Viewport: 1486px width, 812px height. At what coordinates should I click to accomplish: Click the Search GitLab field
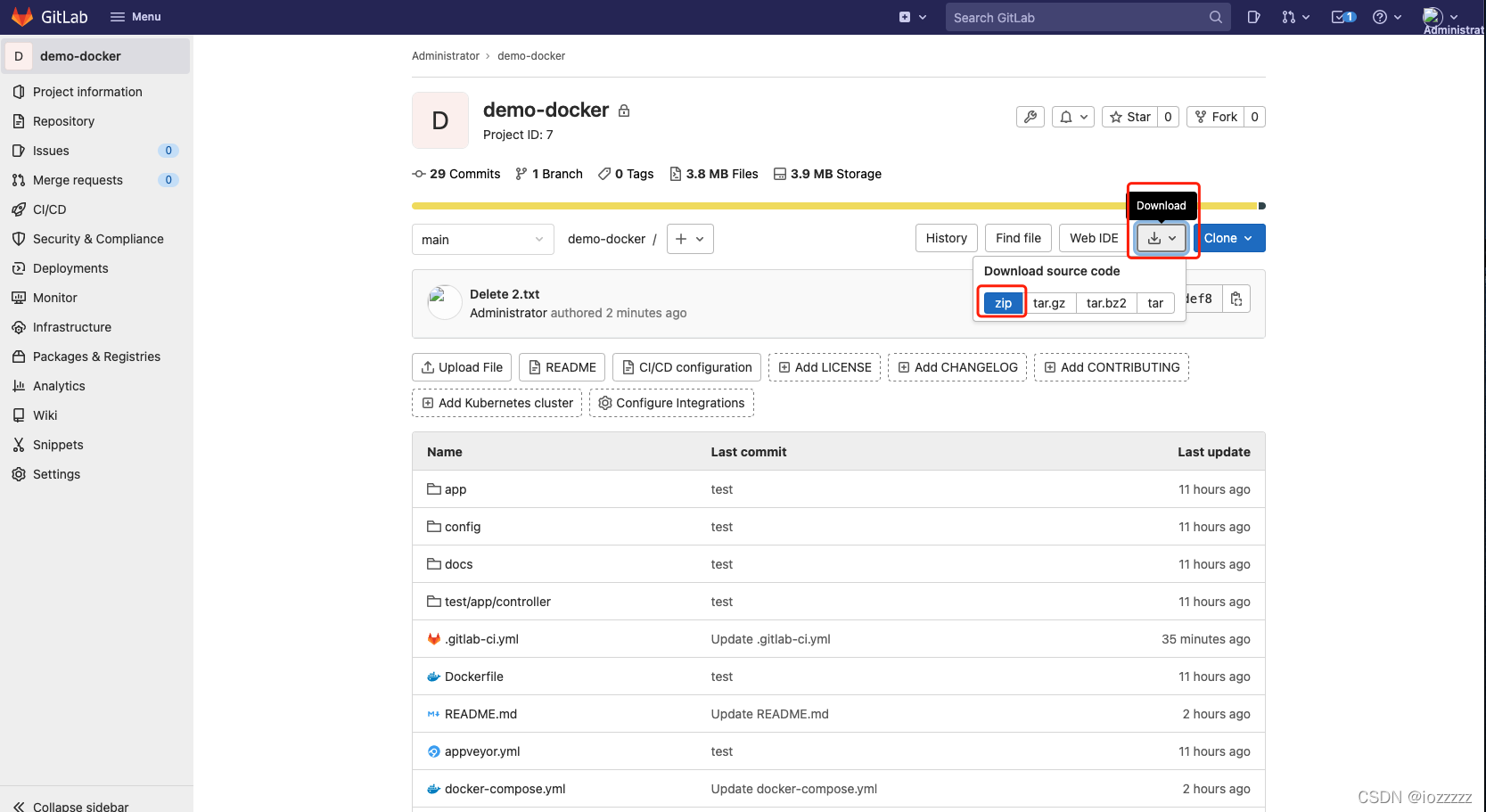pos(1088,17)
